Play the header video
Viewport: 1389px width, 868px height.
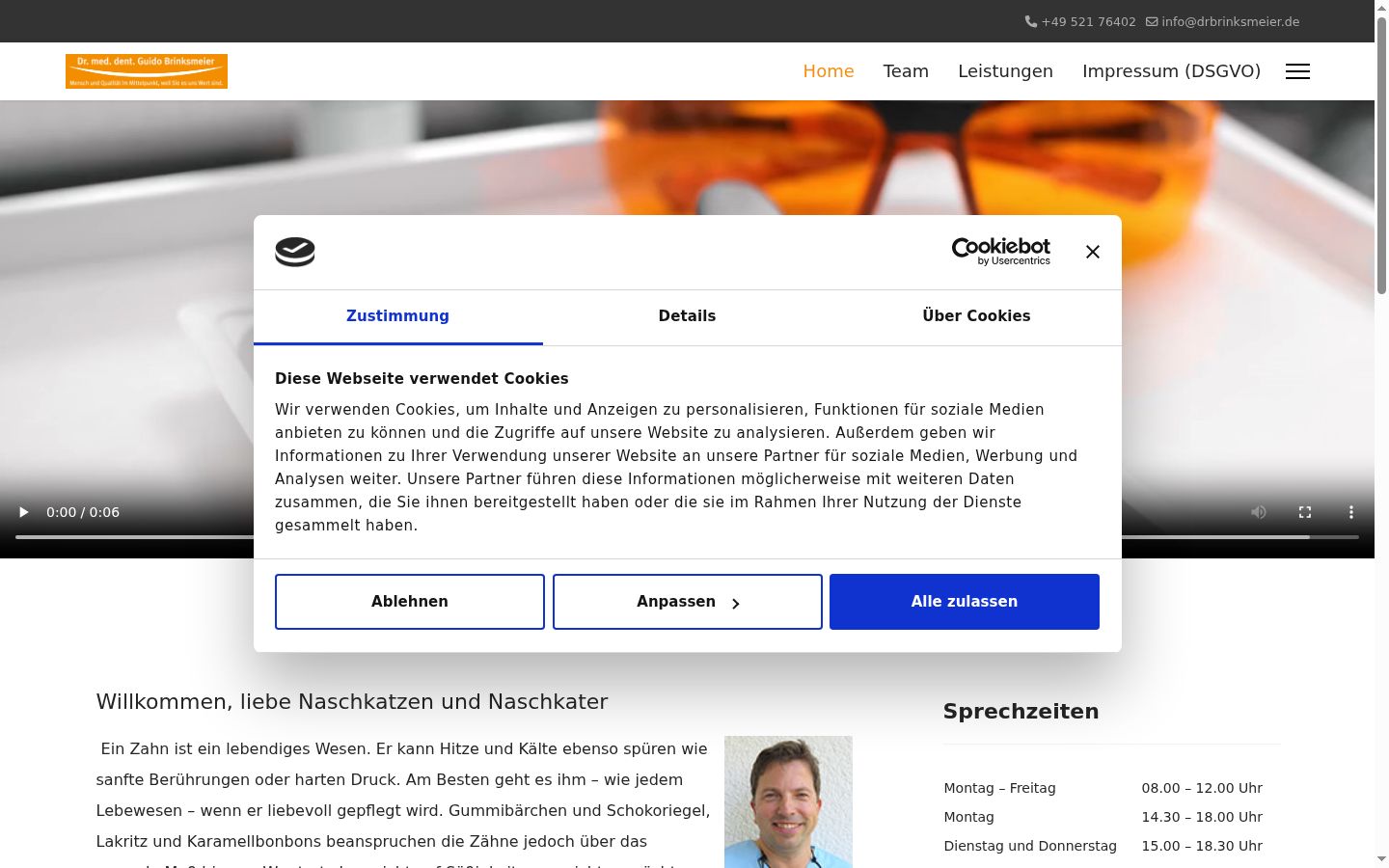tap(24, 512)
